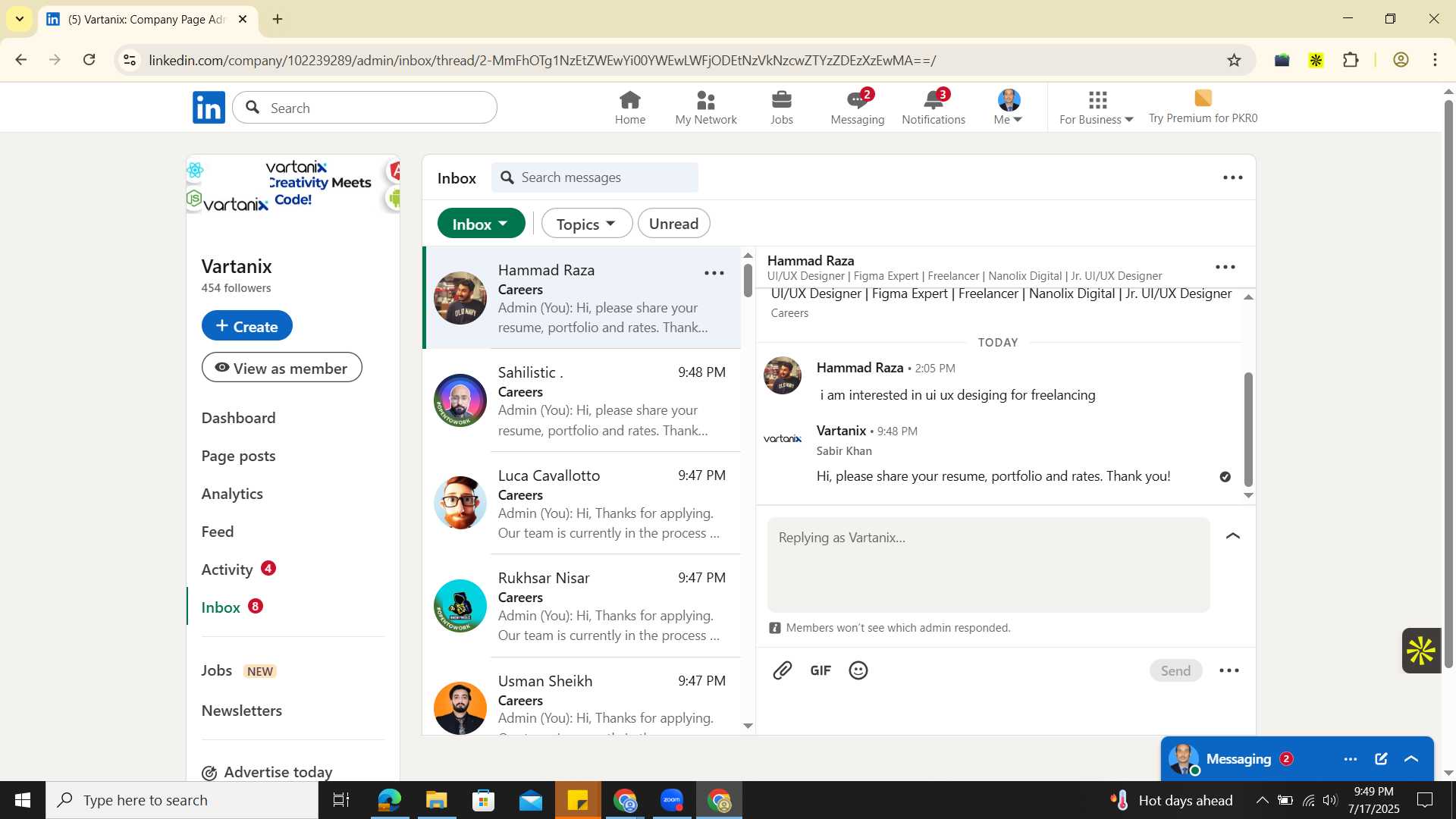
Task: Open Notifications with 3 alerts
Action: pos(934,108)
